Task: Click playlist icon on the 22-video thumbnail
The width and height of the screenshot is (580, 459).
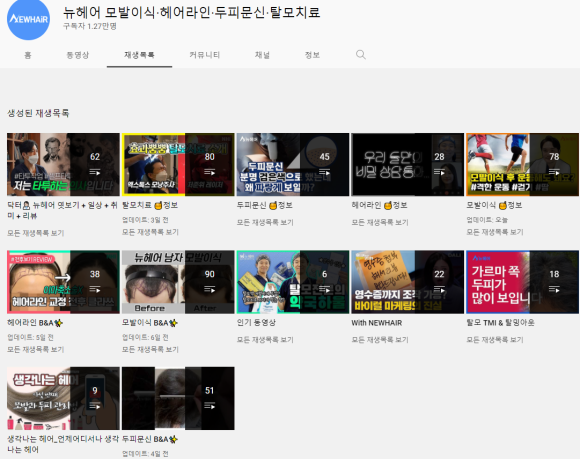Action: click(439, 289)
